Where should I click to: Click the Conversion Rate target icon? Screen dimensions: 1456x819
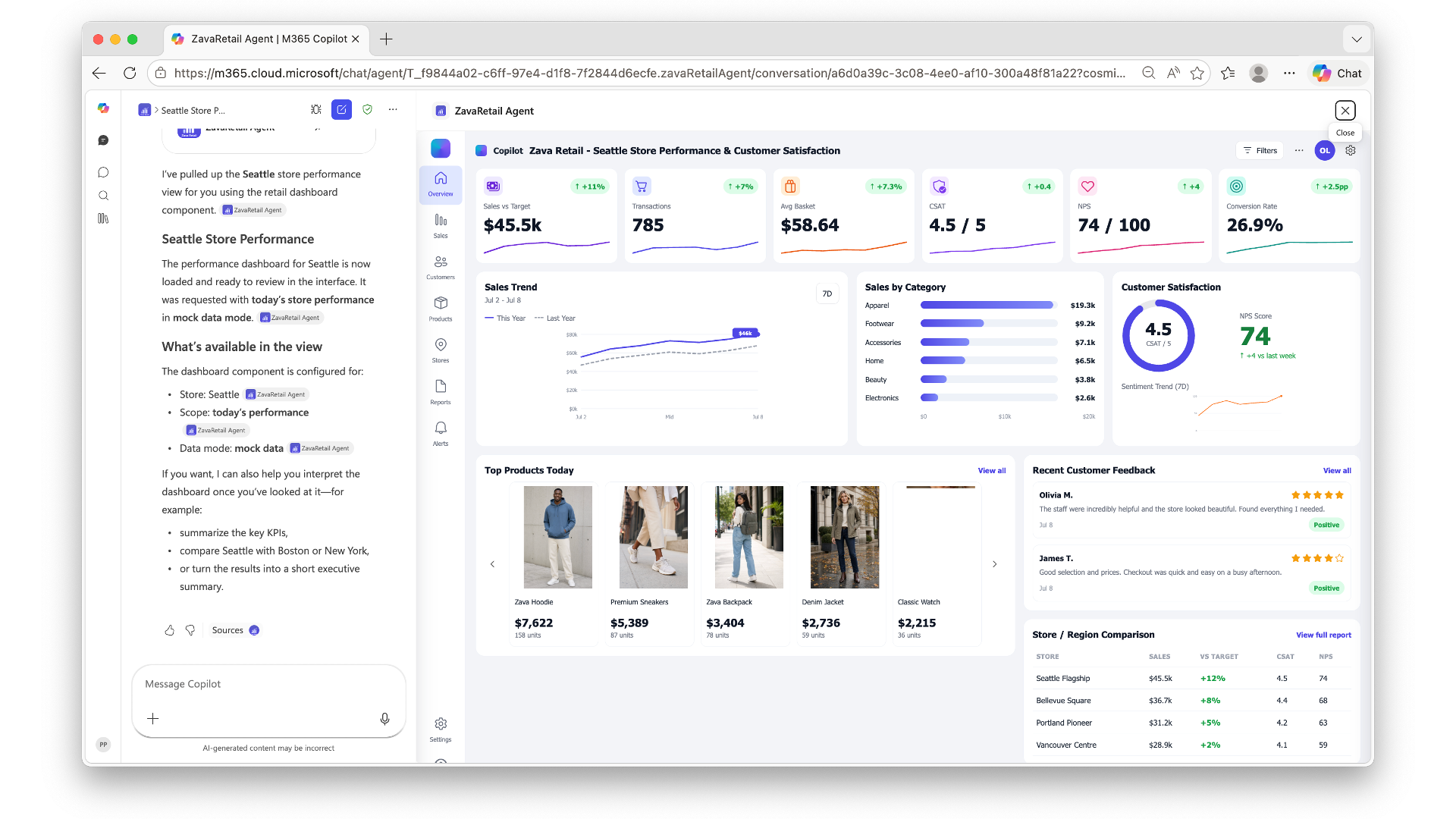[x=1236, y=186]
